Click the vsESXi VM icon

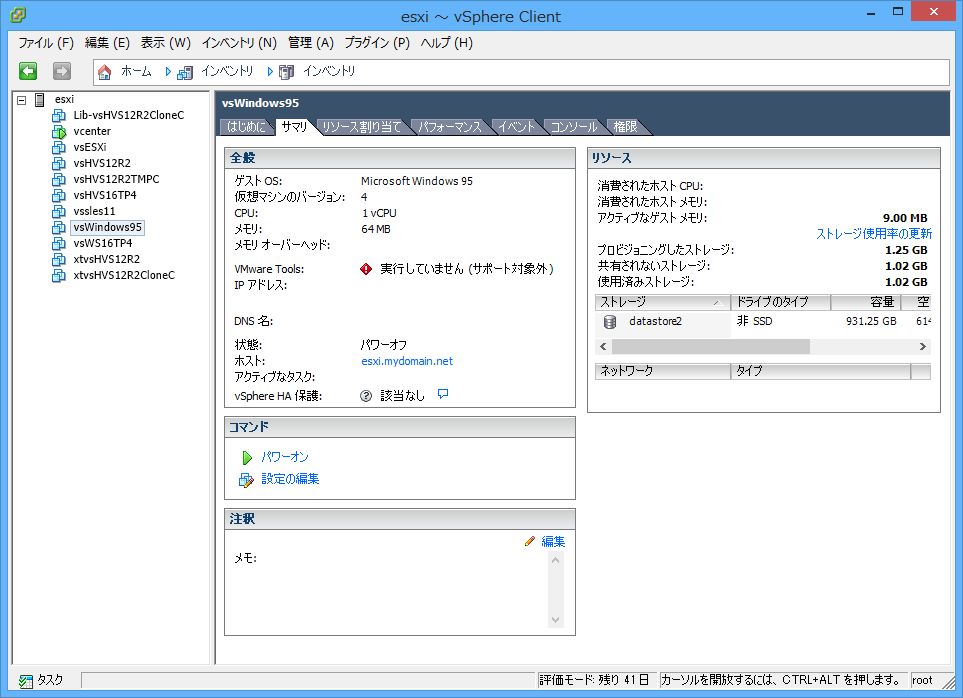pyautogui.click(x=59, y=147)
